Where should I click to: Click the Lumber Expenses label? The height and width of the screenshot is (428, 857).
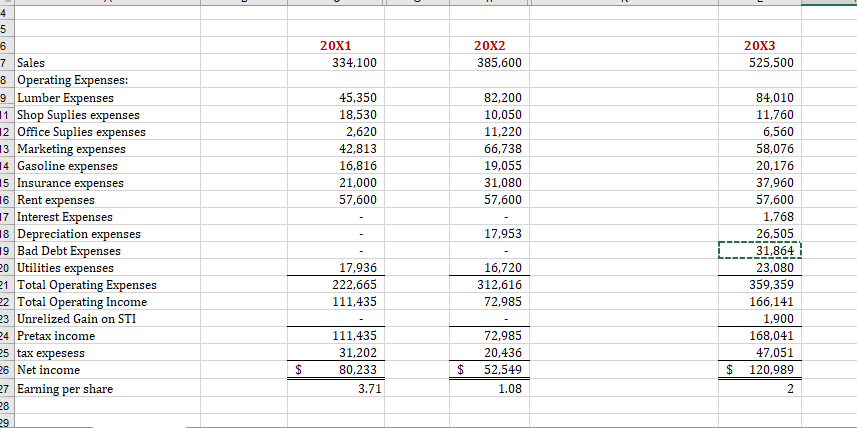pos(66,98)
